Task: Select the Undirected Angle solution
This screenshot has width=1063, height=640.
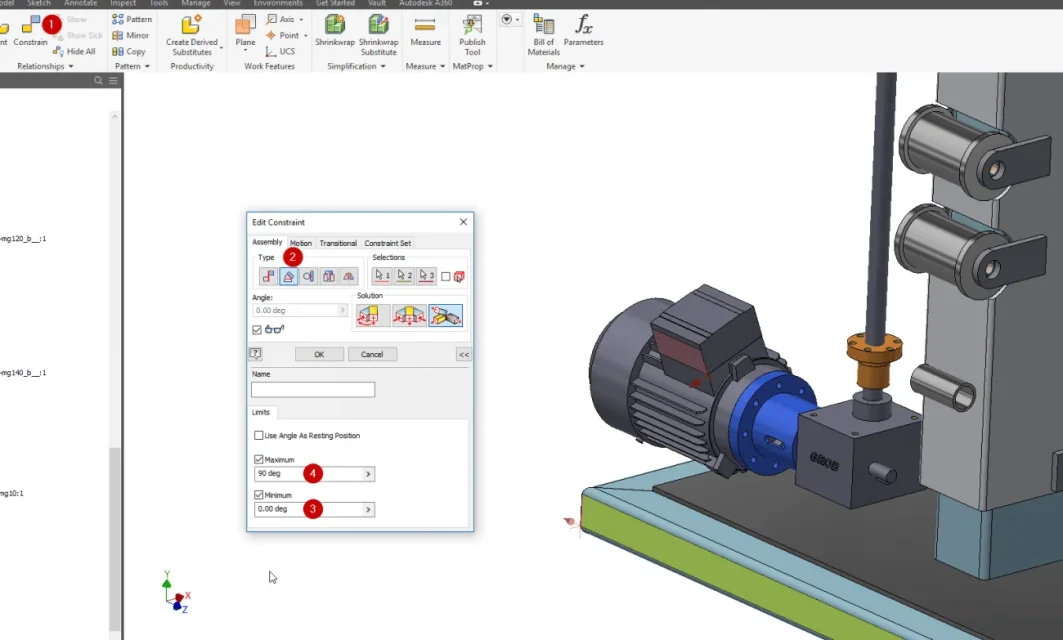Action: point(409,315)
